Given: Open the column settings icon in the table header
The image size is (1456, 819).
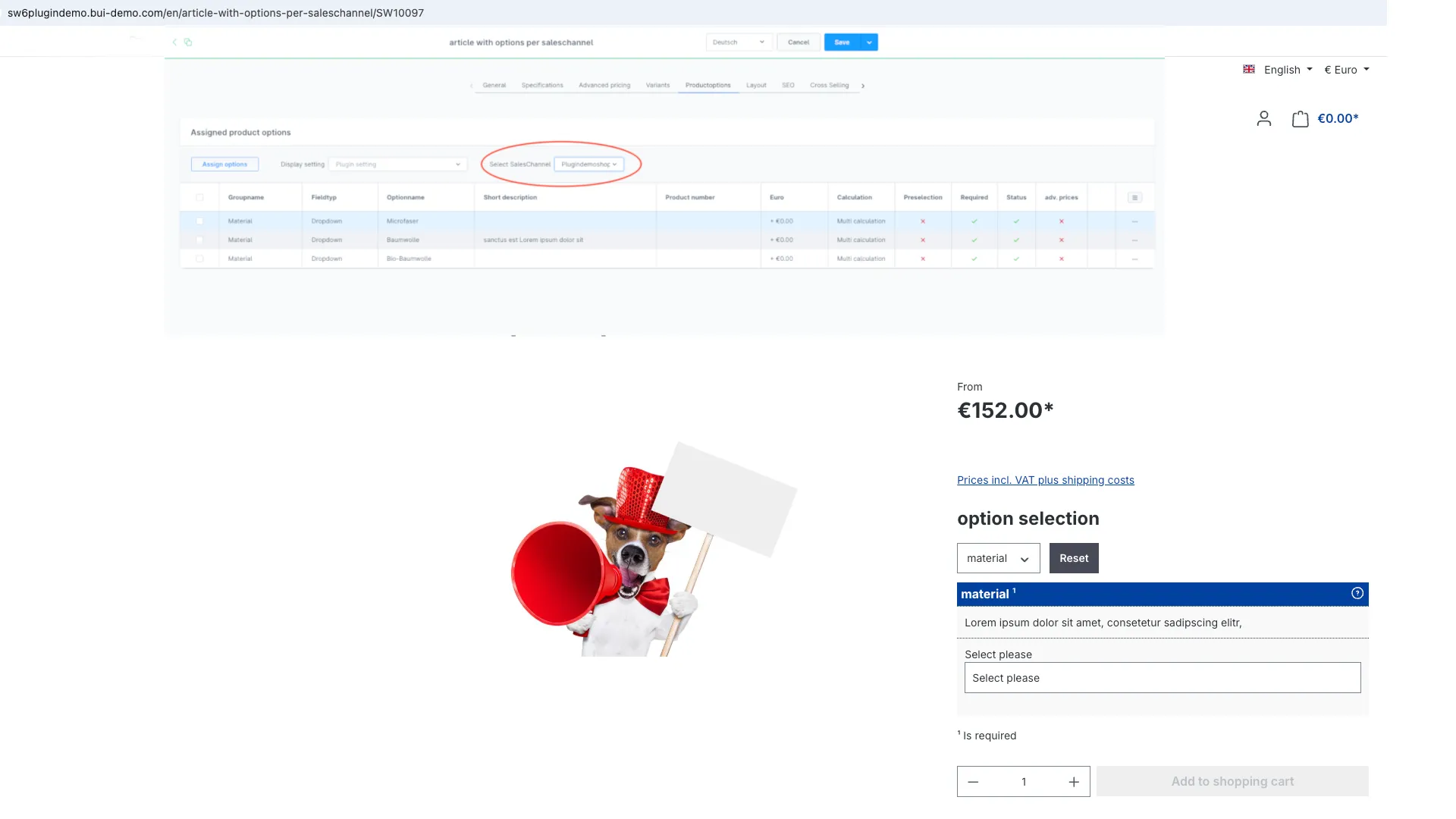Looking at the screenshot, I should (1134, 196).
